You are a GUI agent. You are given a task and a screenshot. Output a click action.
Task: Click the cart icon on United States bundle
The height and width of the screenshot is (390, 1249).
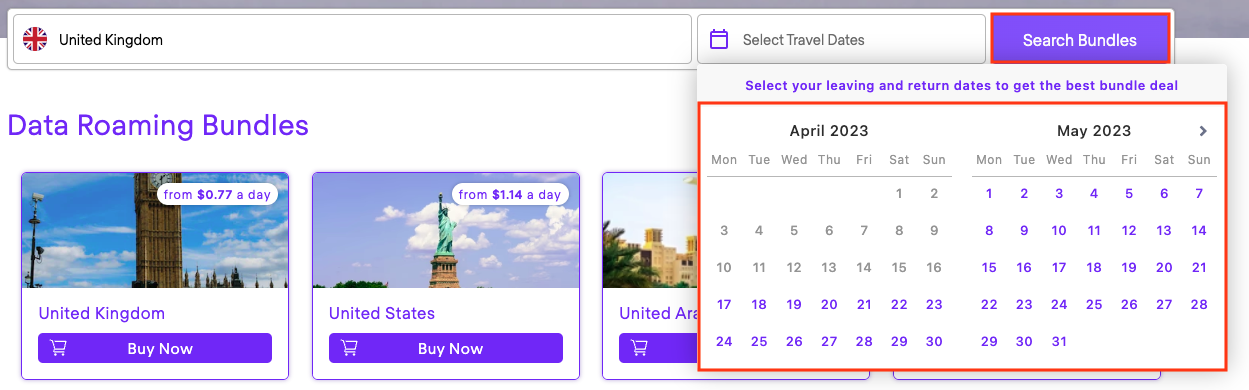(349, 348)
